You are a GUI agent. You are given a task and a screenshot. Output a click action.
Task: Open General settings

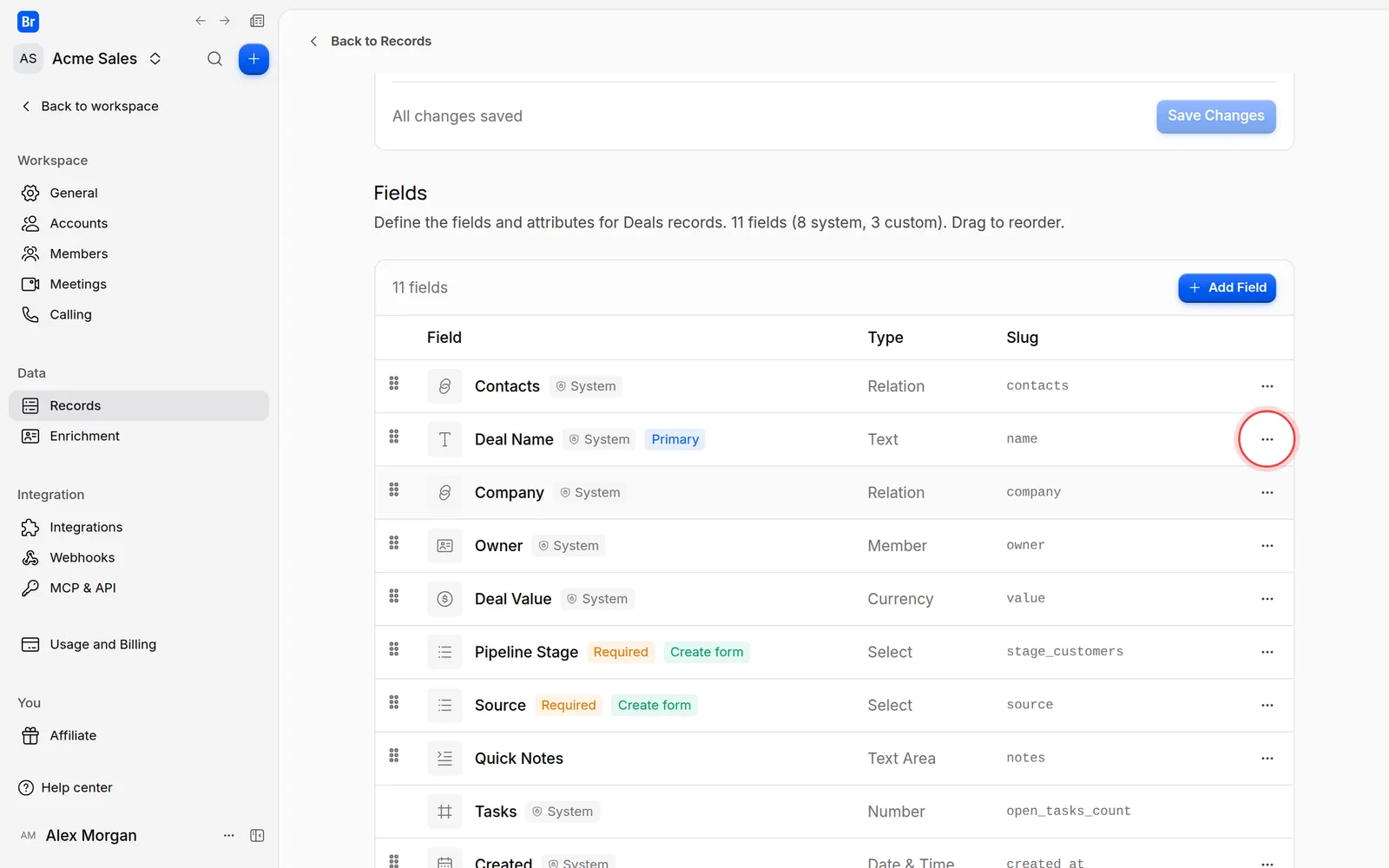coord(139,193)
